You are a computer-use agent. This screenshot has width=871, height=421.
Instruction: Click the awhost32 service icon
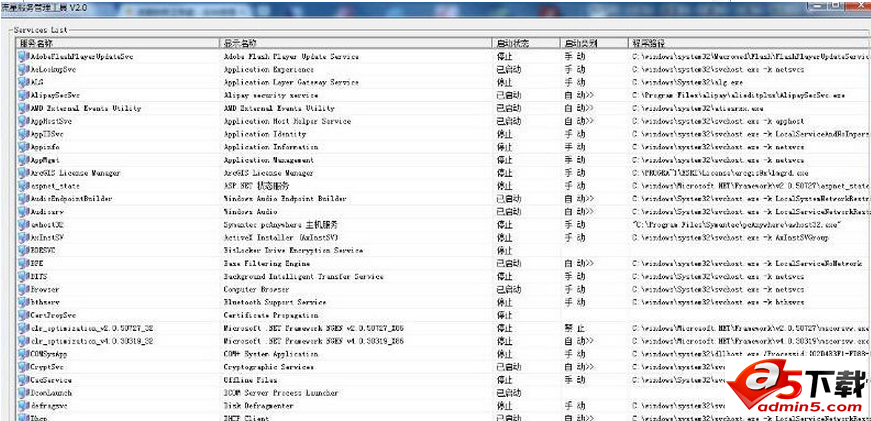coord(23,225)
